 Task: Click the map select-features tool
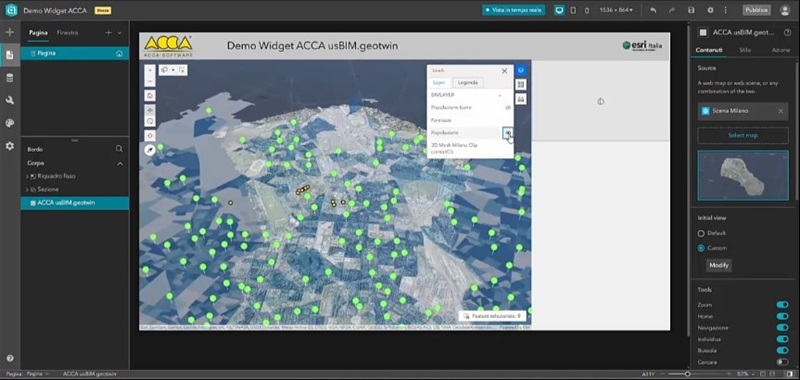point(165,70)
